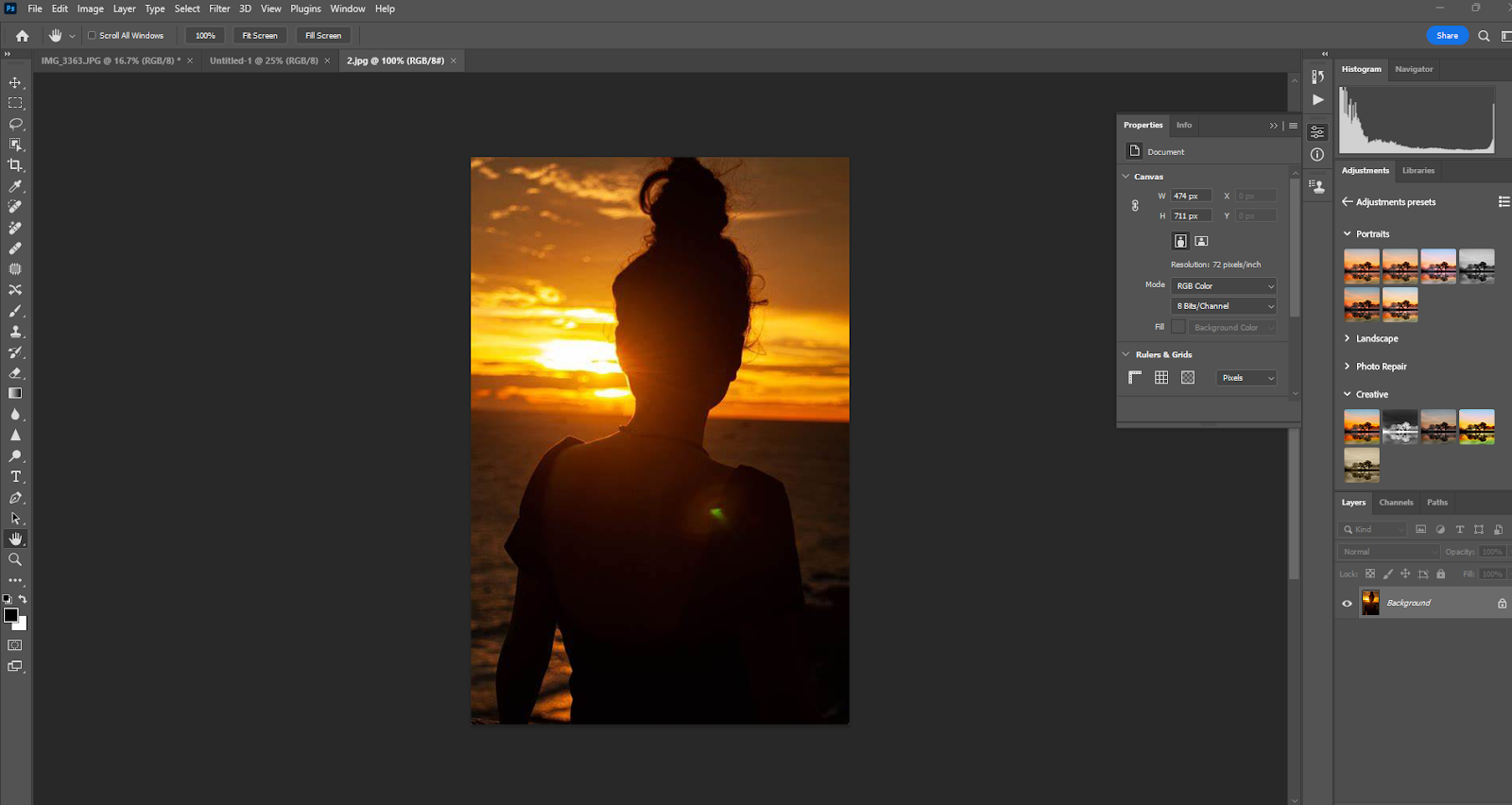1512x805 pixels.
Task: Click the Fill color swatch in Properties
Action: (1178, 327)
